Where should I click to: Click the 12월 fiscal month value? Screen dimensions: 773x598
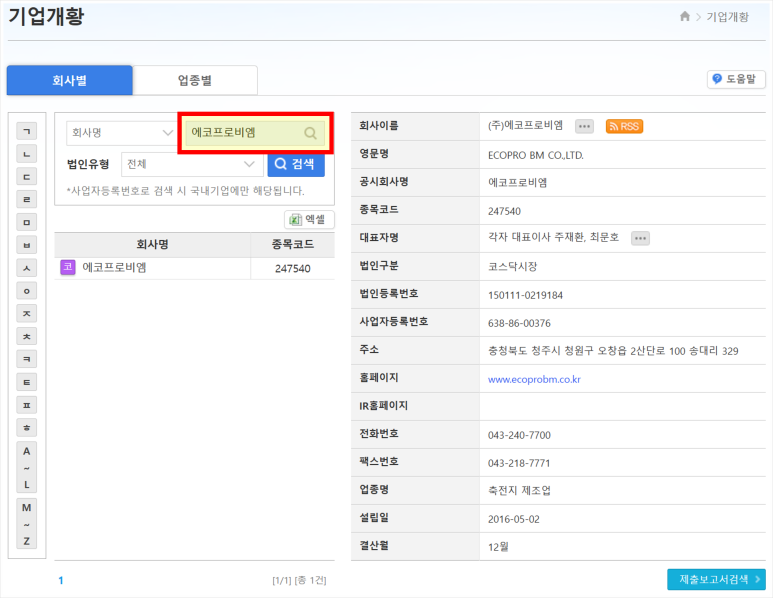click(498, 547)
